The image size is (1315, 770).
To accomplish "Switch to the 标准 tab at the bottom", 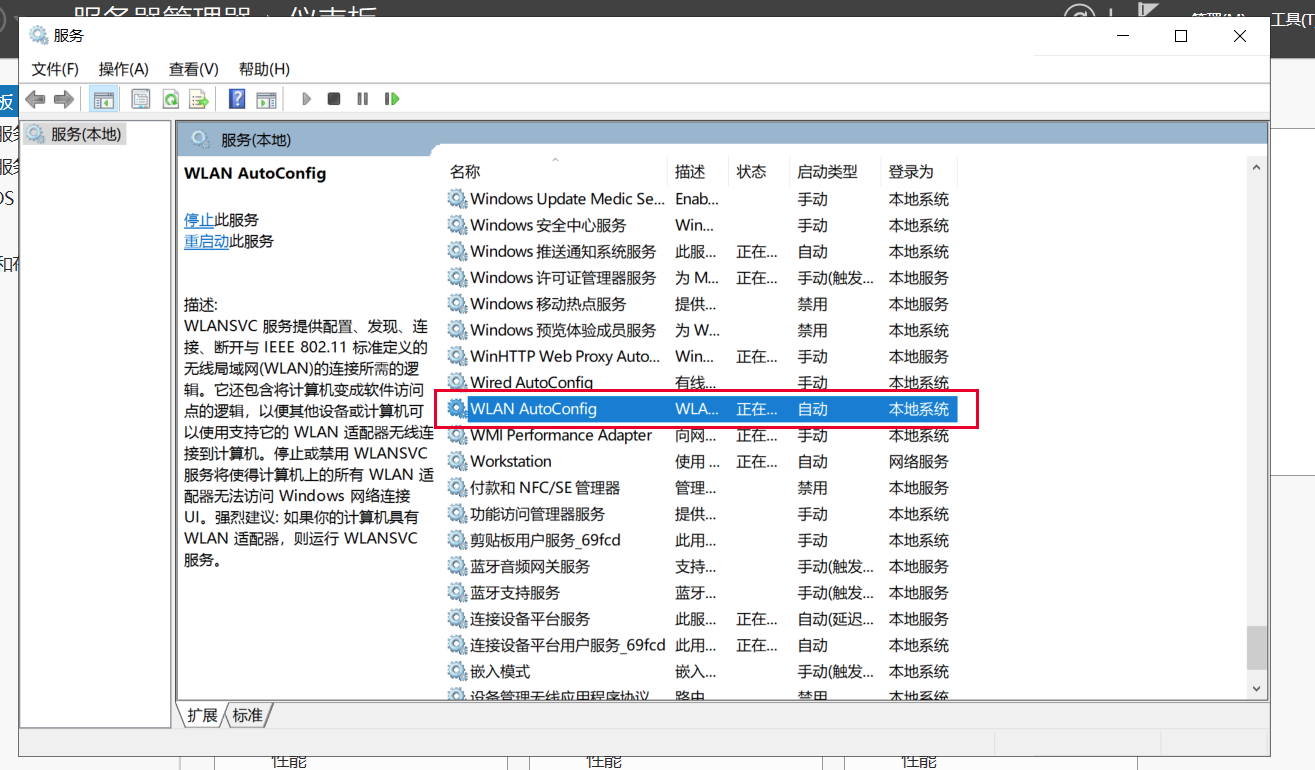I will (x=248, y=715).
